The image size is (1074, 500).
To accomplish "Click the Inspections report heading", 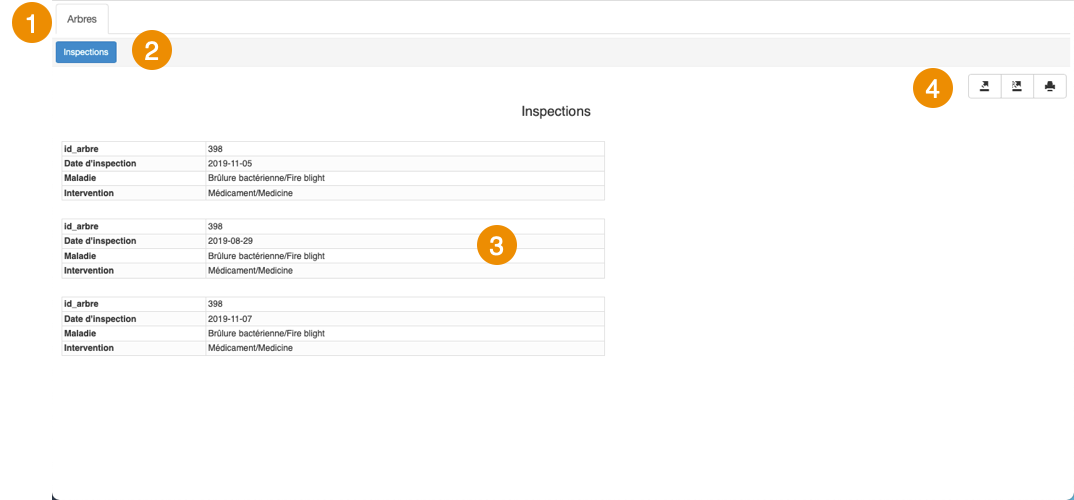I will pos(556,111).
